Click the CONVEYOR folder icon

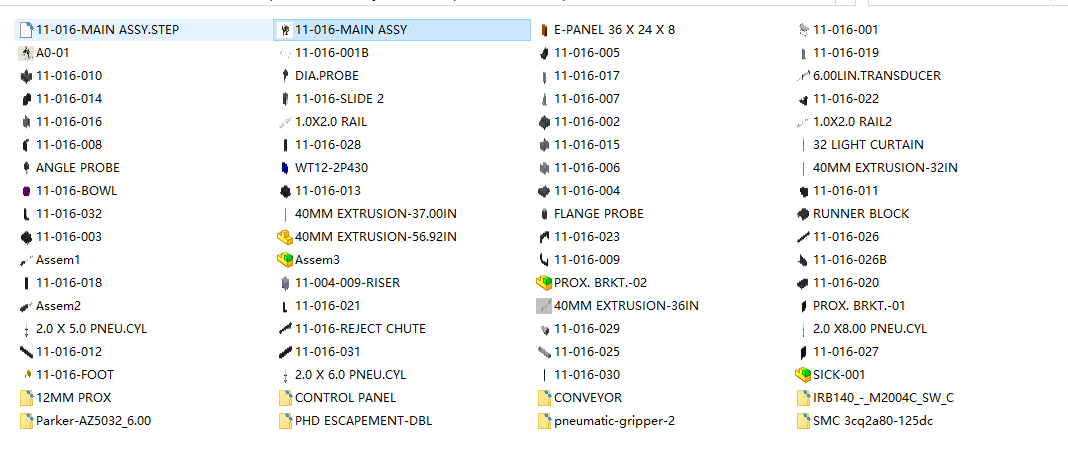pos(544,398)
